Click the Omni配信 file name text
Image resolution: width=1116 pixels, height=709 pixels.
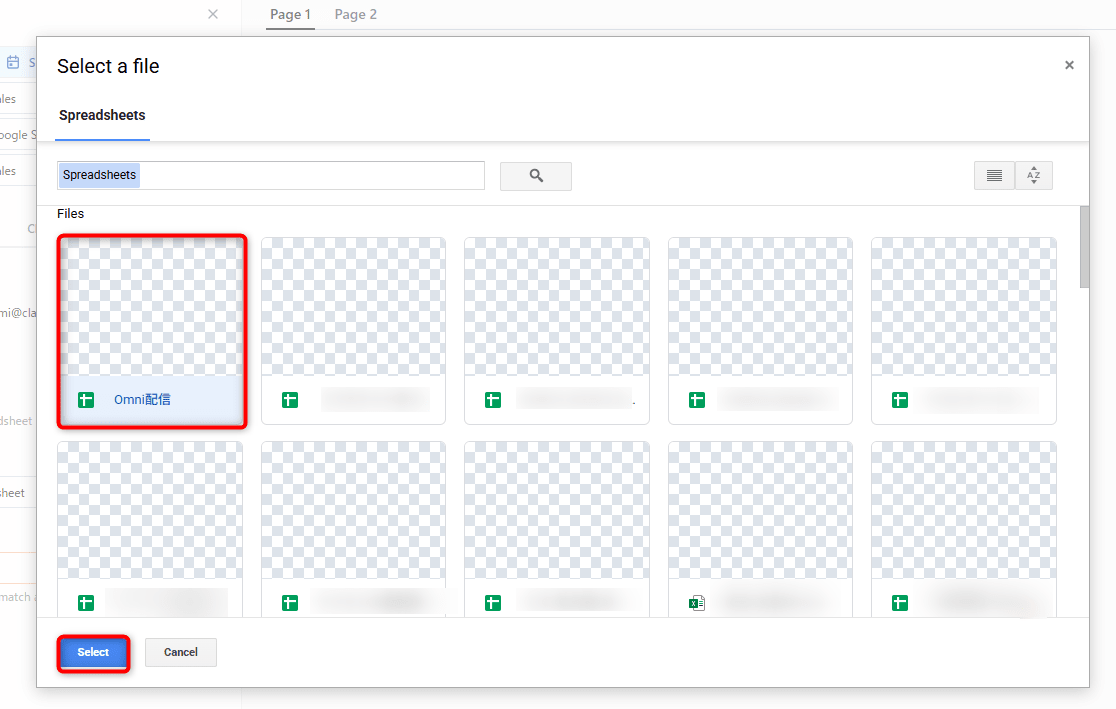[142, 400]
